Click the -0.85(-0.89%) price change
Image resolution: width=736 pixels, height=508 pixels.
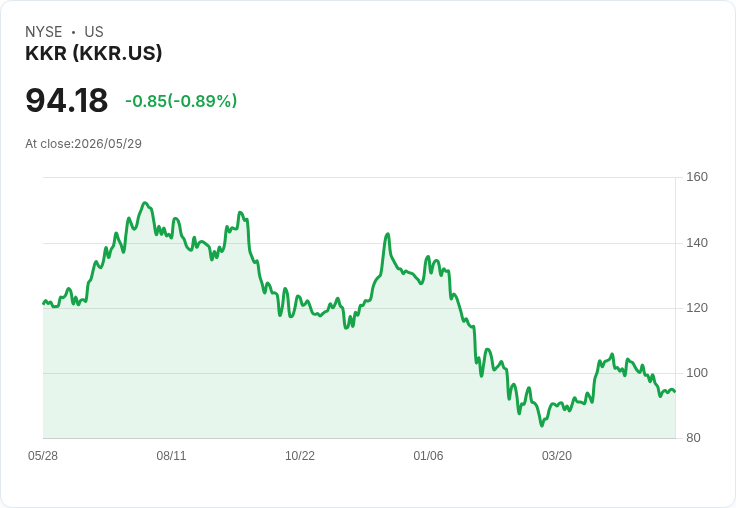[181, 101]
